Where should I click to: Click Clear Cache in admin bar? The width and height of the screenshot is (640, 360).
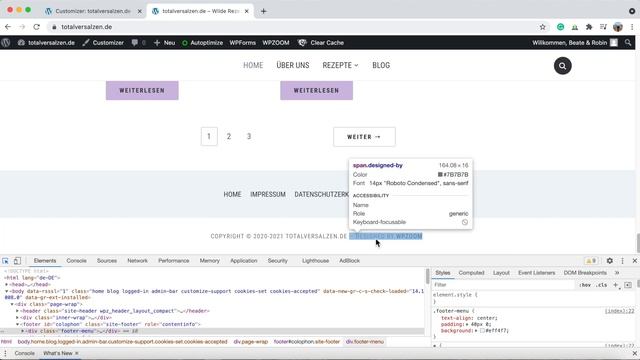coord(321,42)
